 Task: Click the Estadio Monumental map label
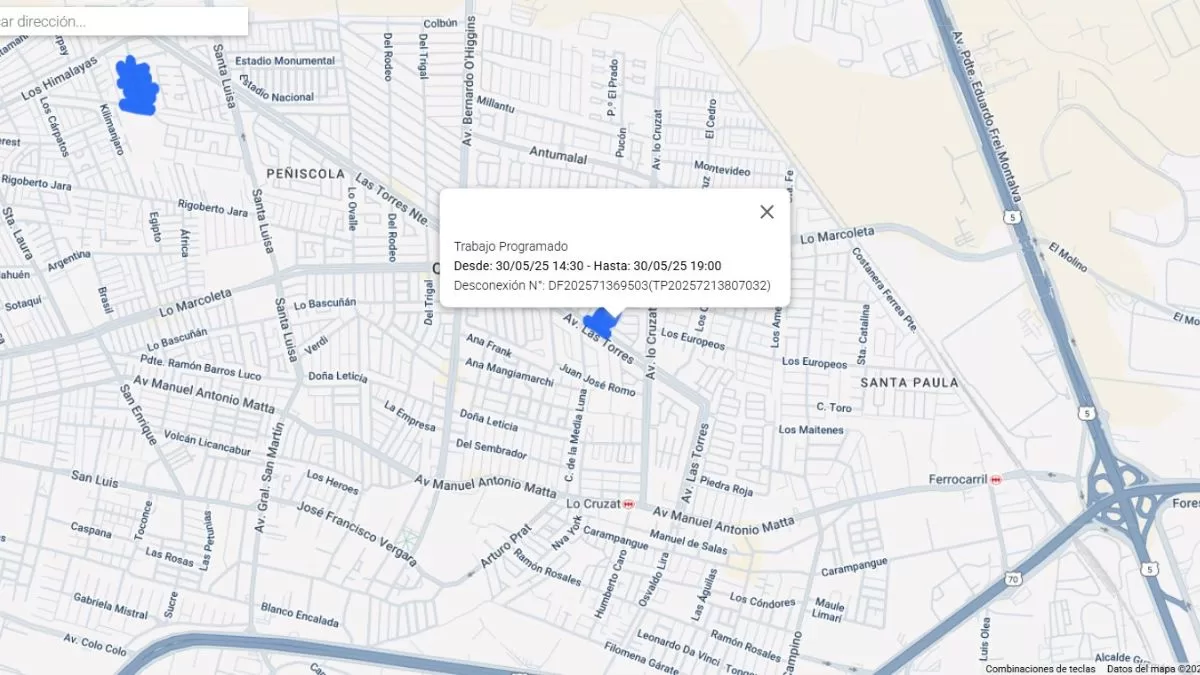coord(283,61)
